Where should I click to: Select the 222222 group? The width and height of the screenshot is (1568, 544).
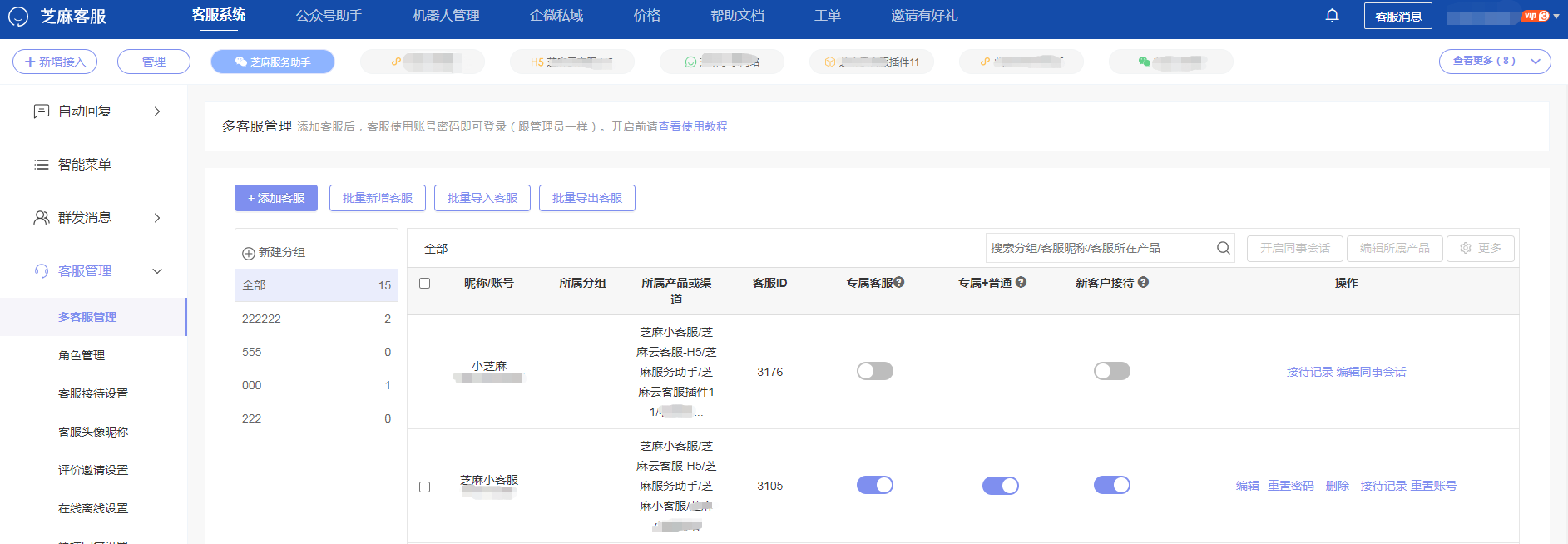(x=316, y=319)
